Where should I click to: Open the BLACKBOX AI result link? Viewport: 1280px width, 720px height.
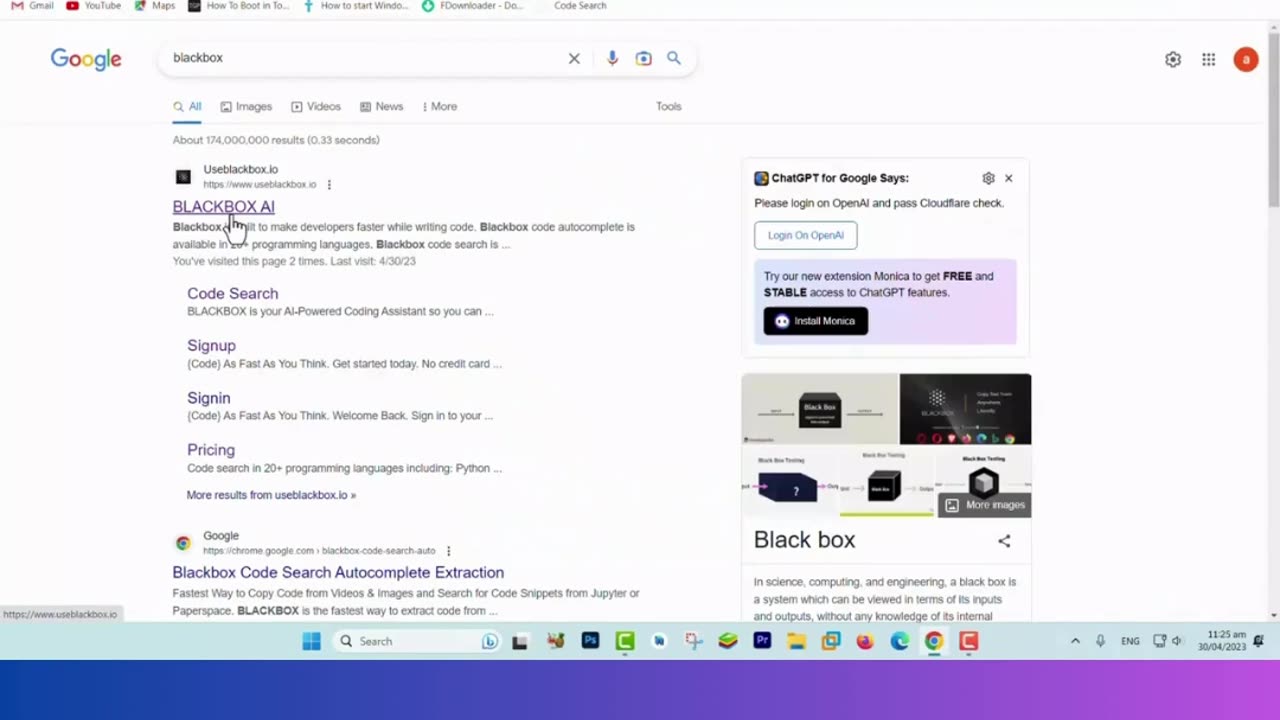tap(223, 206)
